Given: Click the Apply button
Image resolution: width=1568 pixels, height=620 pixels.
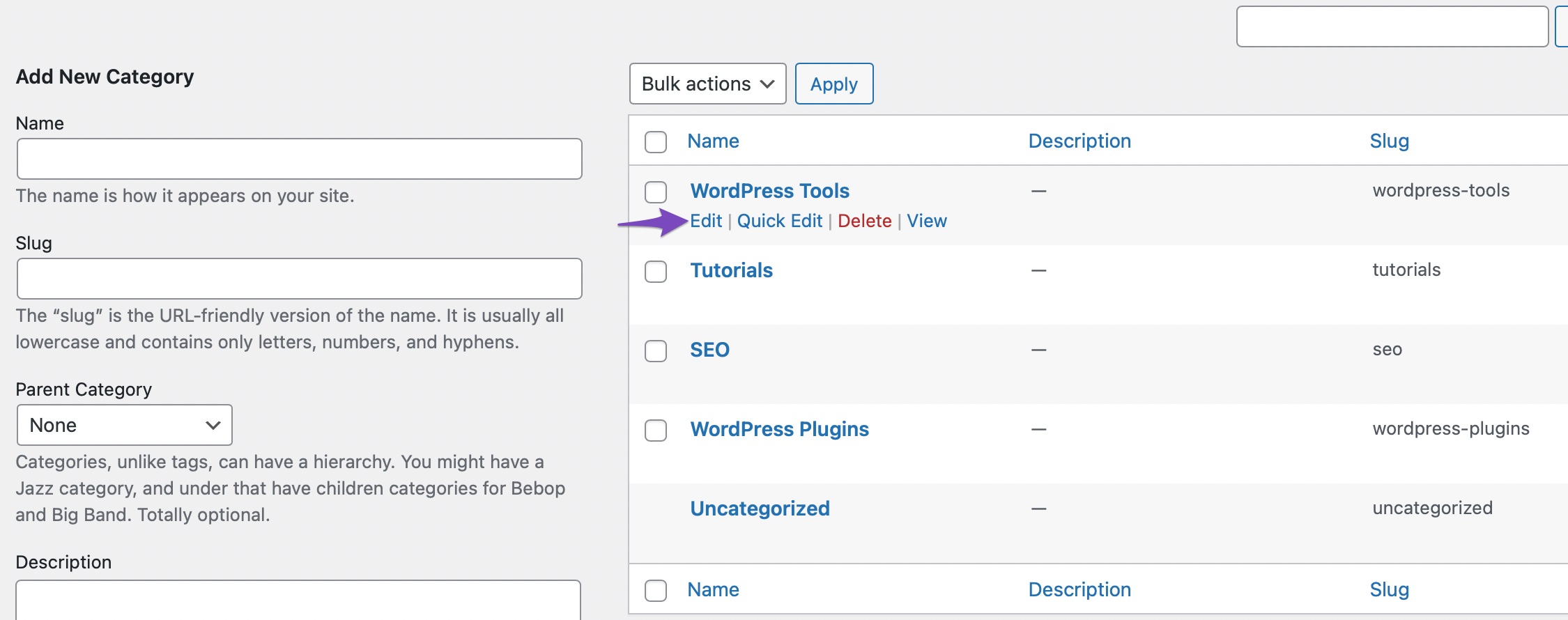Looking at the screenshot, I should coord(834,84).
